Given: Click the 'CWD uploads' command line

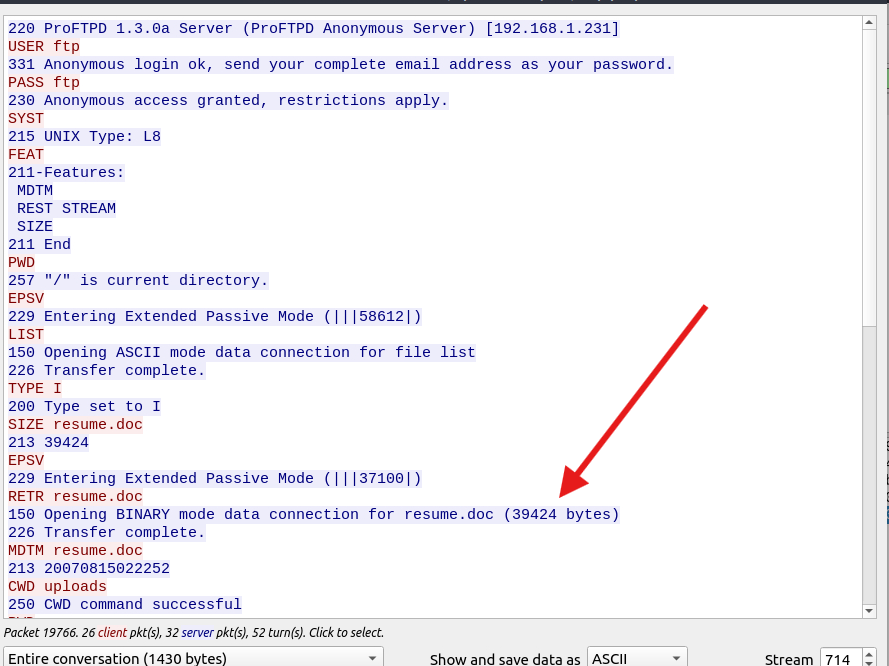Looking at the screenshot, I should 57,587.
